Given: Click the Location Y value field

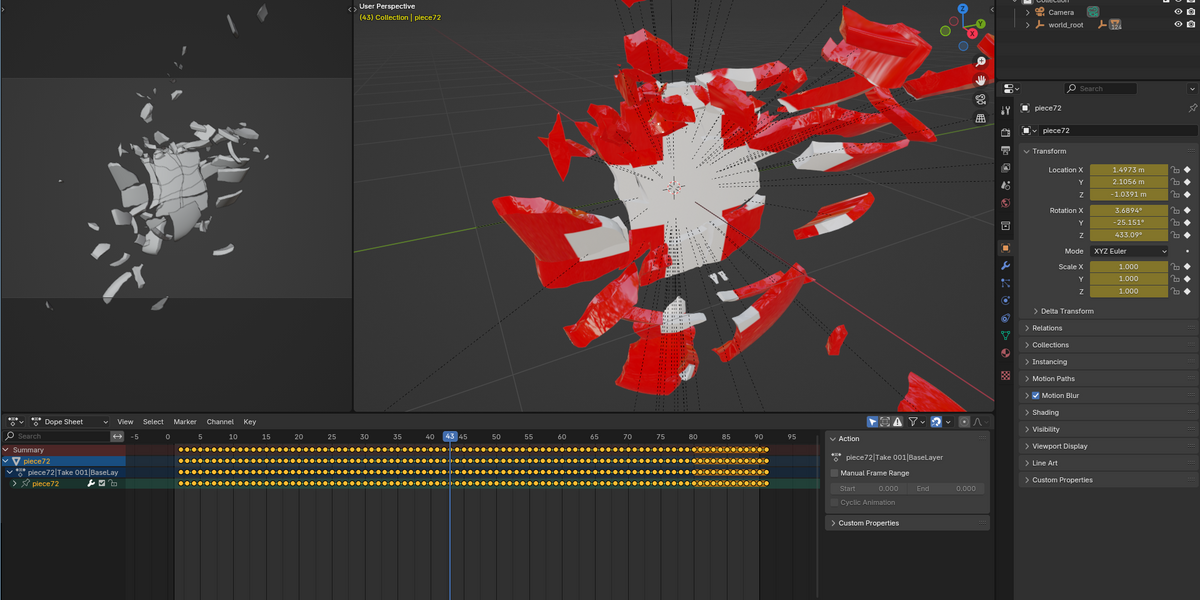Looking at the screenshot, I should [1129, 182].
